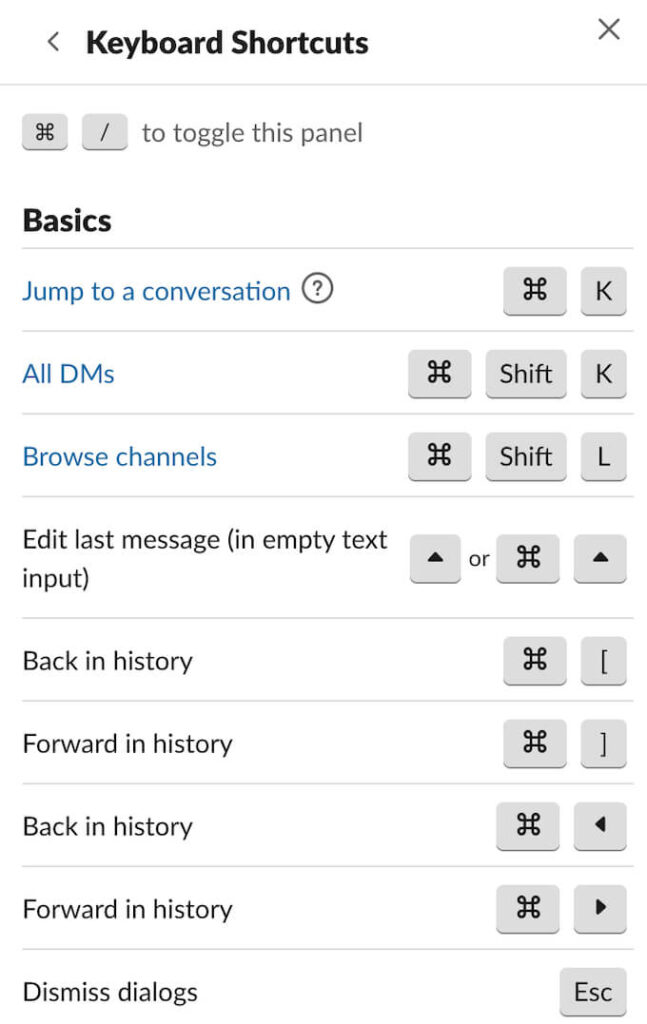Click the Esc key for Dismiss dialogs
Viewport: 647px width, 1024px height.
coord(593,992)
